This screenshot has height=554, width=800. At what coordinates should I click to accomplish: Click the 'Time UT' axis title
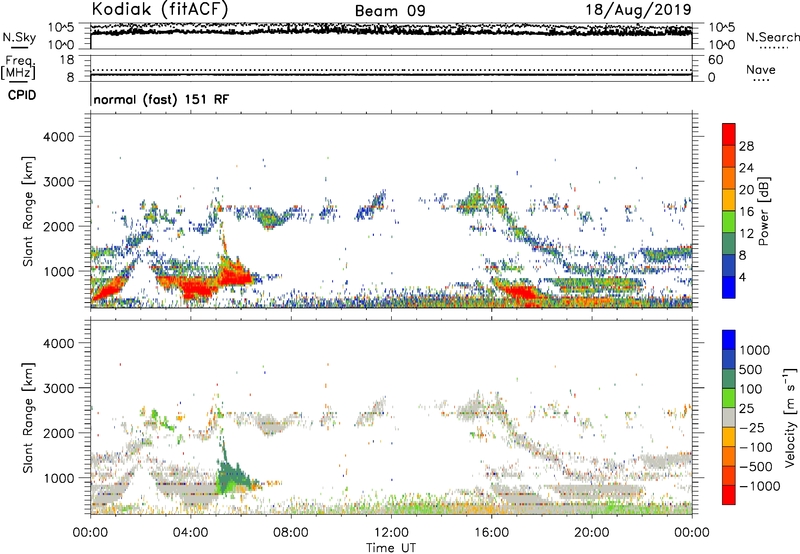[x=391, y=548]
